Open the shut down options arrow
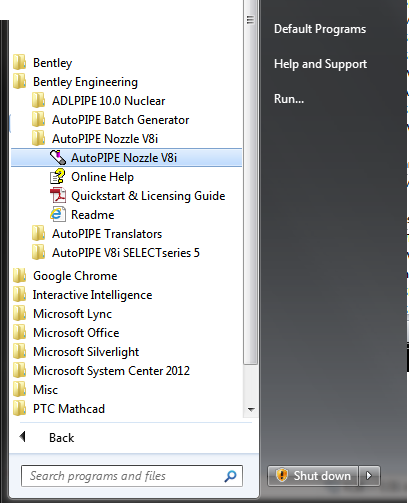 point(369,475)
